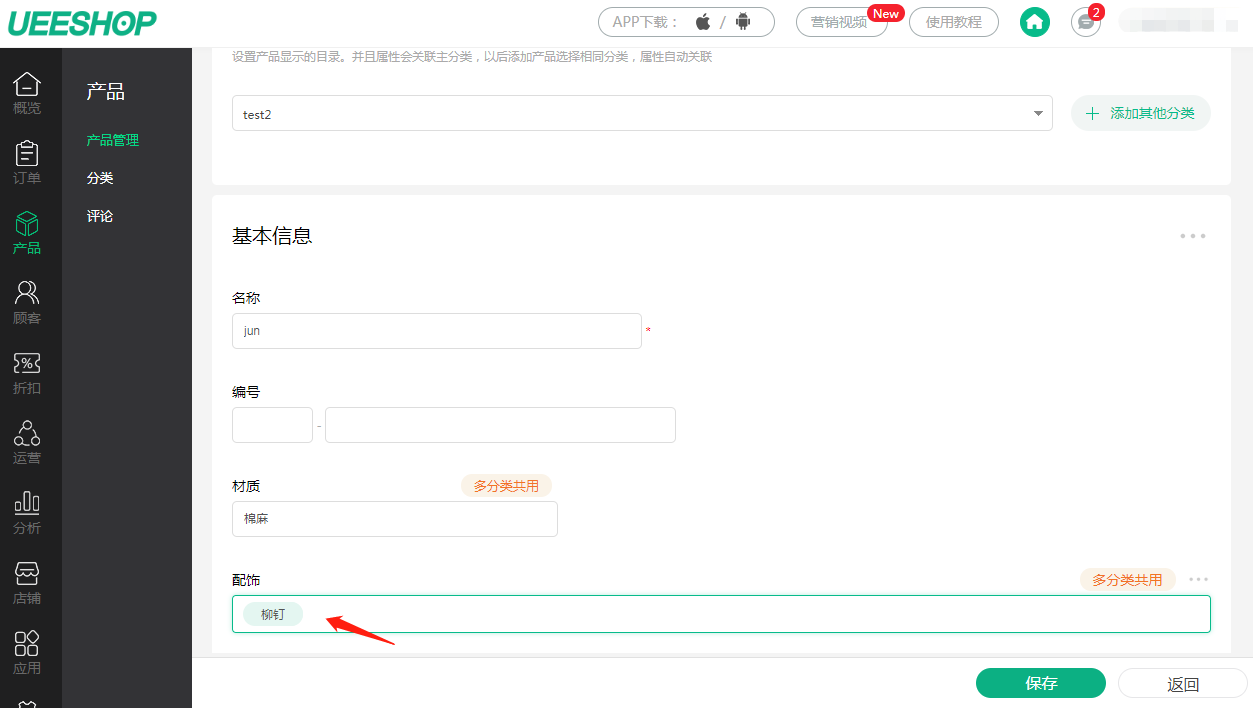The image size is (1253, 708).
Task: Open the messages icon with badge 2
Action: click(1086, 22)
